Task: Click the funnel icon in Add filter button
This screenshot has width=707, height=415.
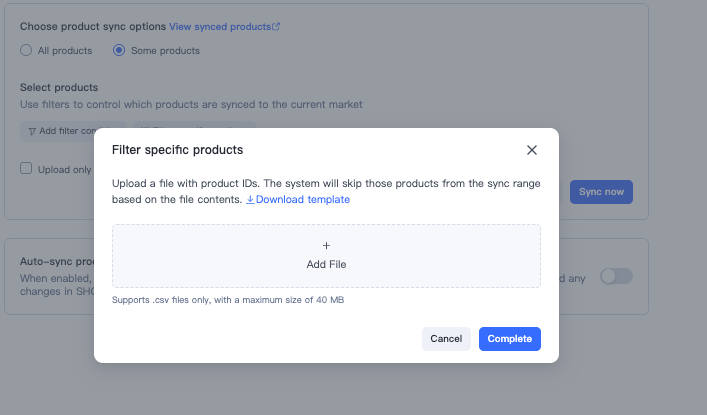Action: coord(32,131)
